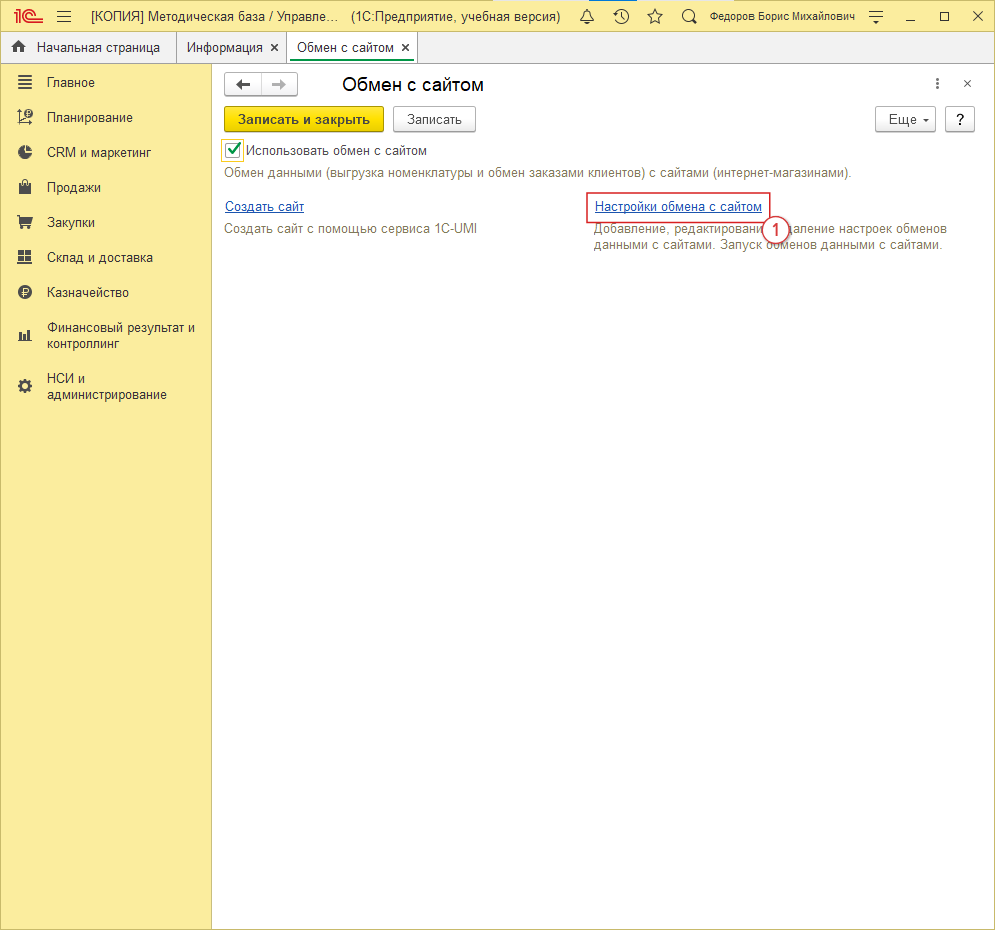Open the three-dot form options

coord(937,84)
